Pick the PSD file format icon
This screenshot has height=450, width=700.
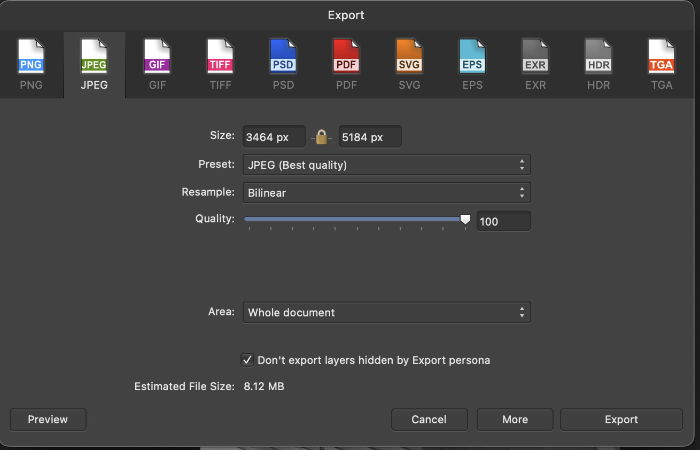[283, 63]
